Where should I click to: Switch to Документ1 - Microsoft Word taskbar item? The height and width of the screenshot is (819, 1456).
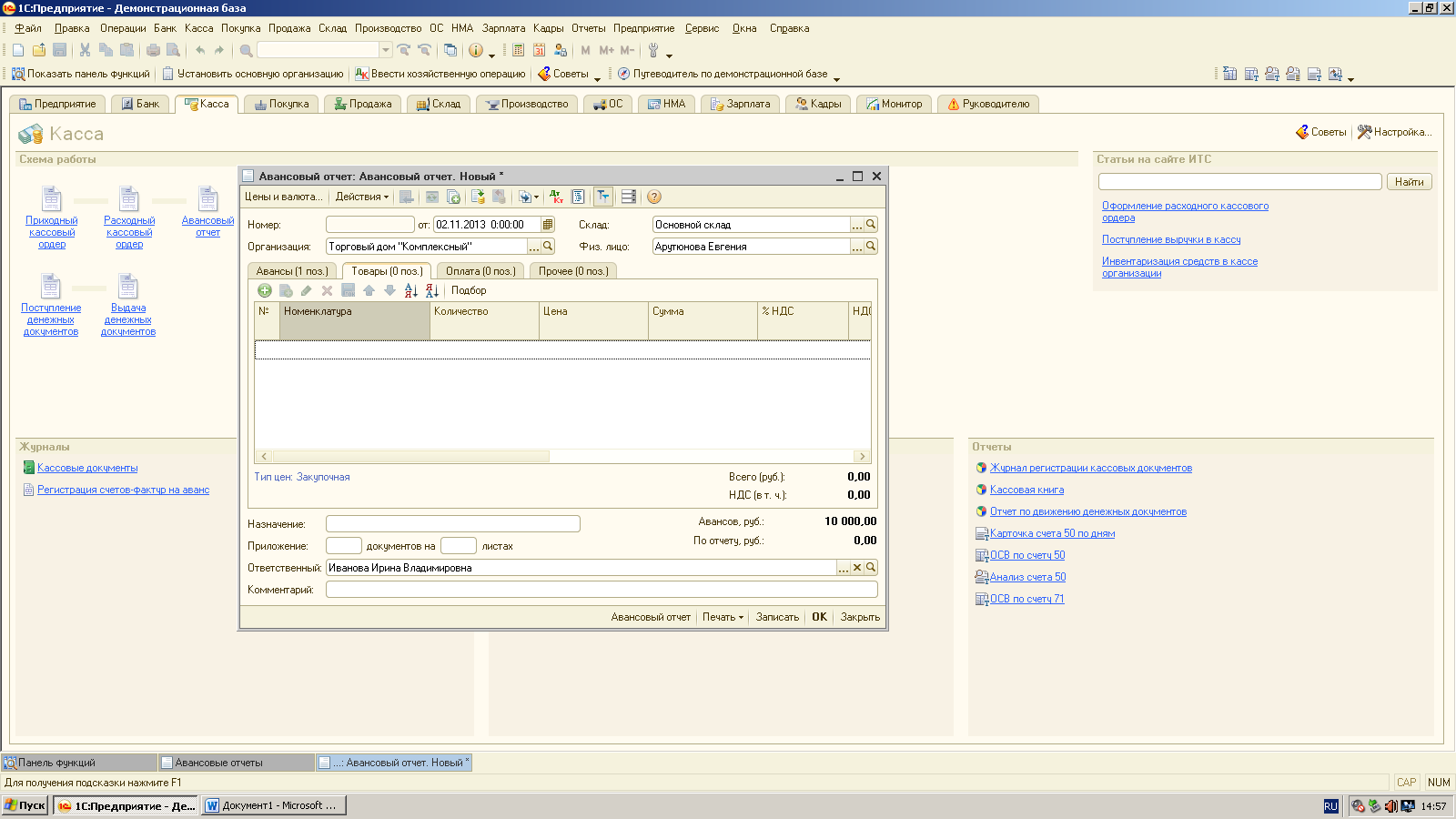pos(273,805)
